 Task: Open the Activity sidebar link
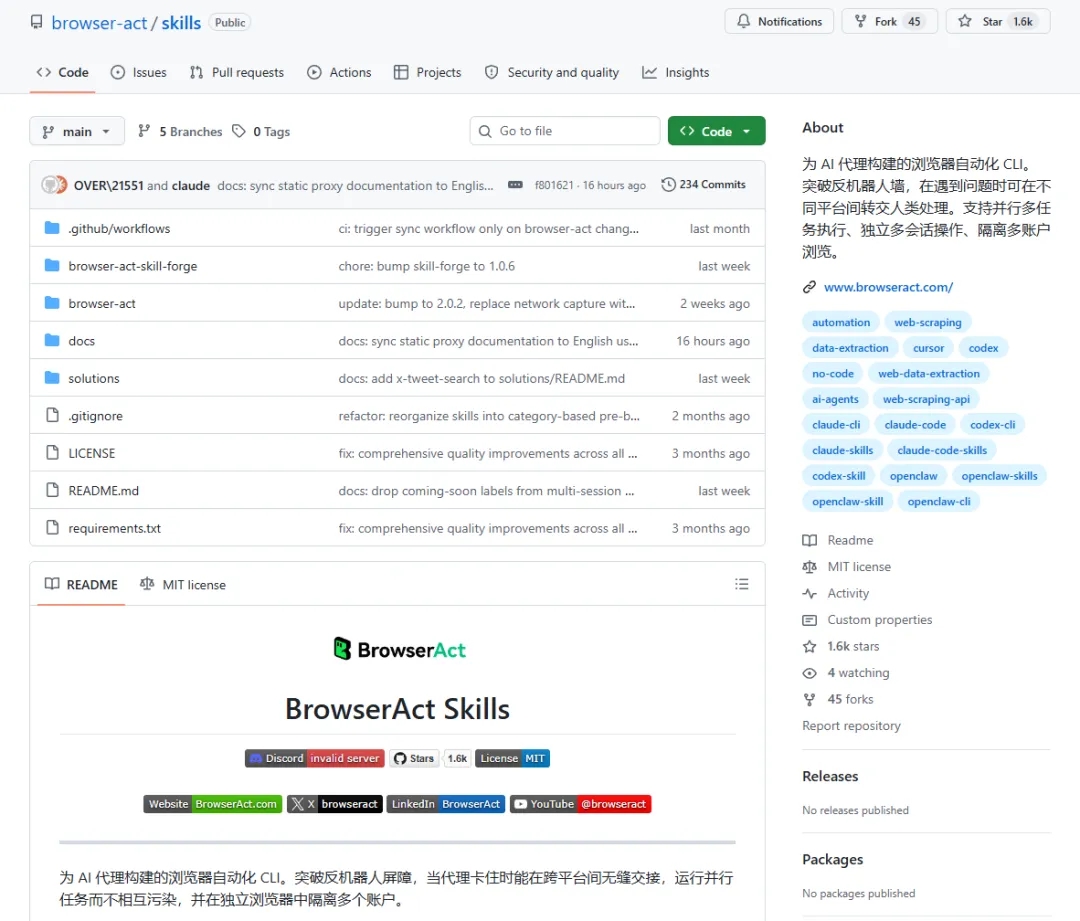[836, 593]
